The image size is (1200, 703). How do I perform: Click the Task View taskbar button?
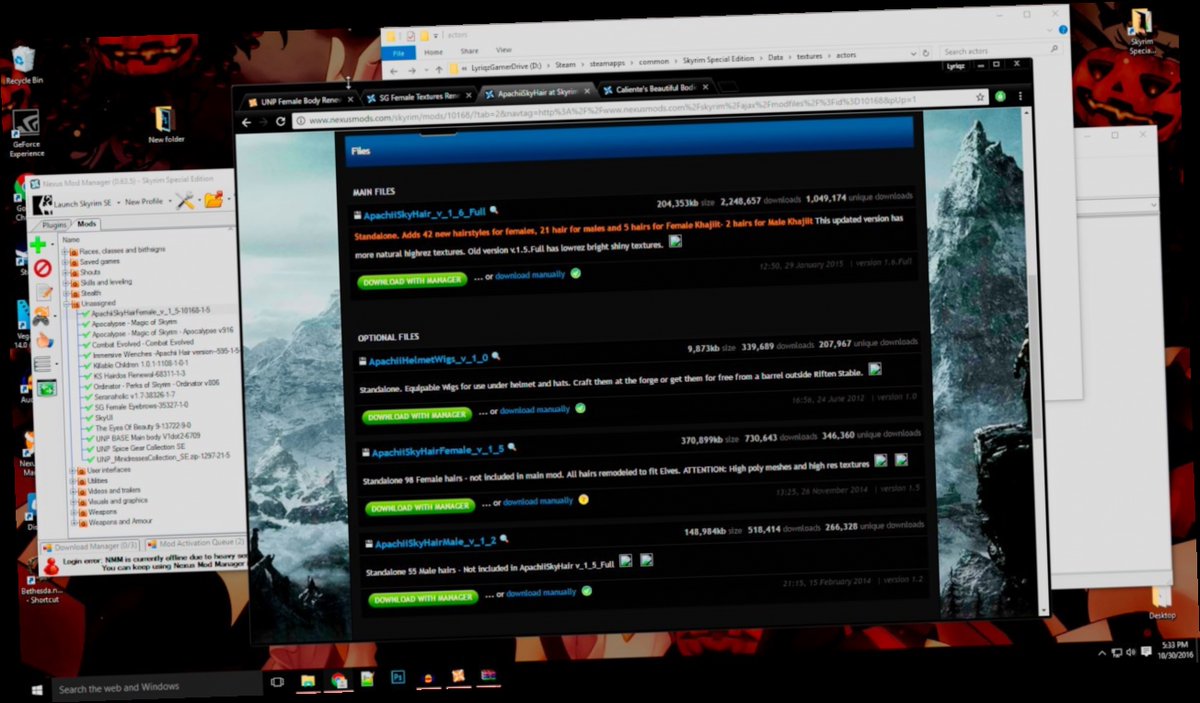277,681
